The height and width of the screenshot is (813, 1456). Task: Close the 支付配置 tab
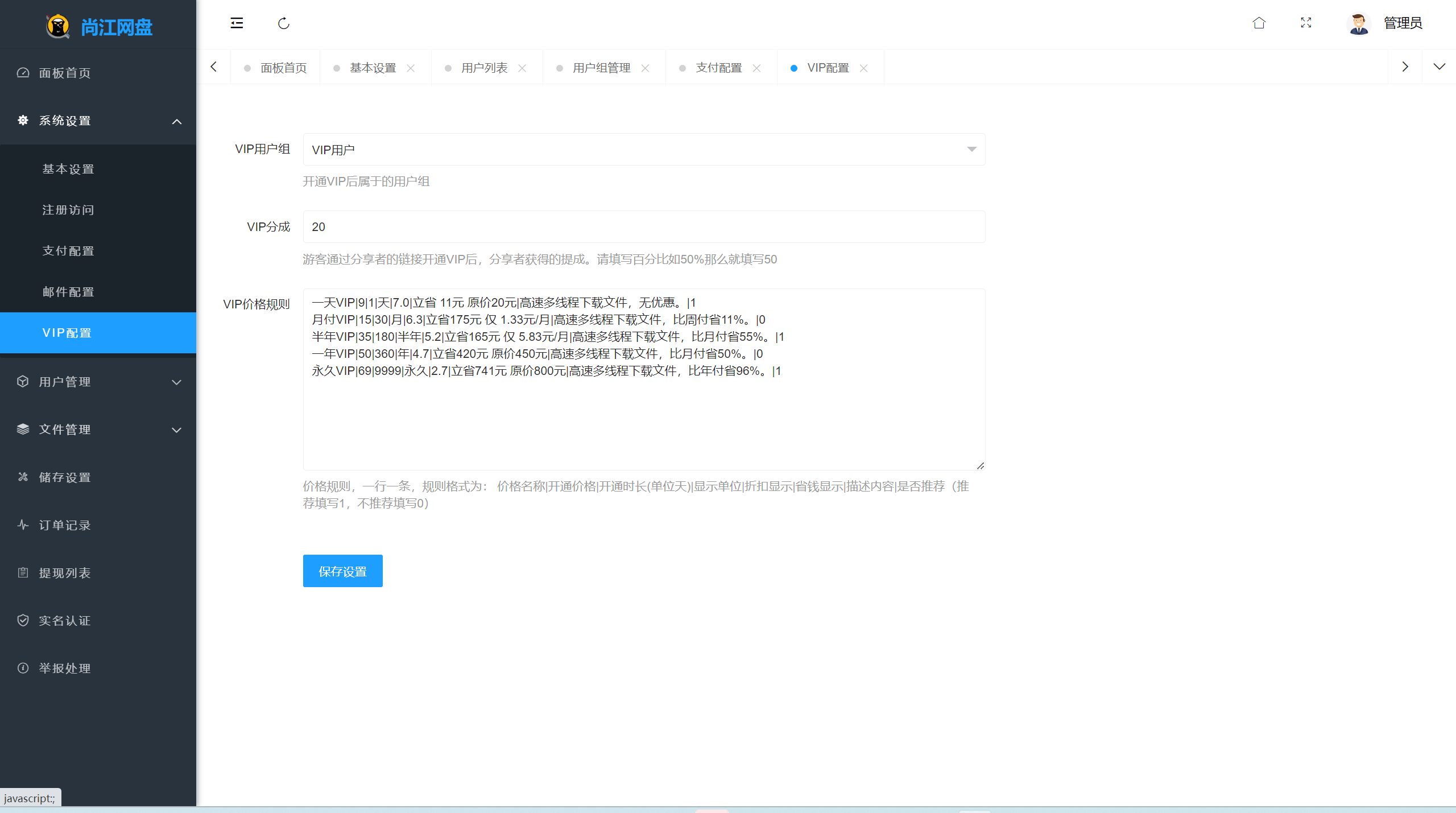pyautogui.click(x=756, y=68)
